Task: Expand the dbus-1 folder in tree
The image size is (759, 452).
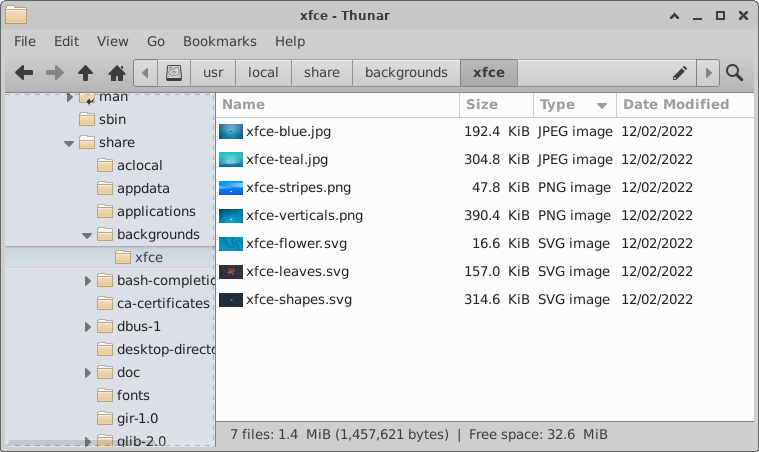Action: 88,327
